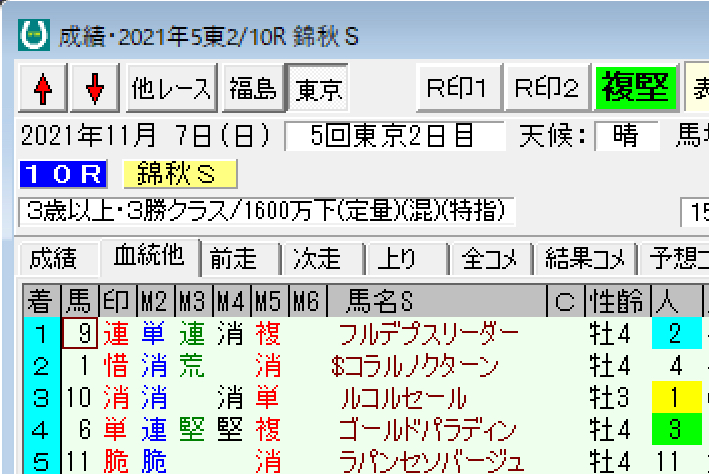The width and height of the screenshot is (709, 474).
Task: Open the 前走 tab
Action: click(239, 260)
